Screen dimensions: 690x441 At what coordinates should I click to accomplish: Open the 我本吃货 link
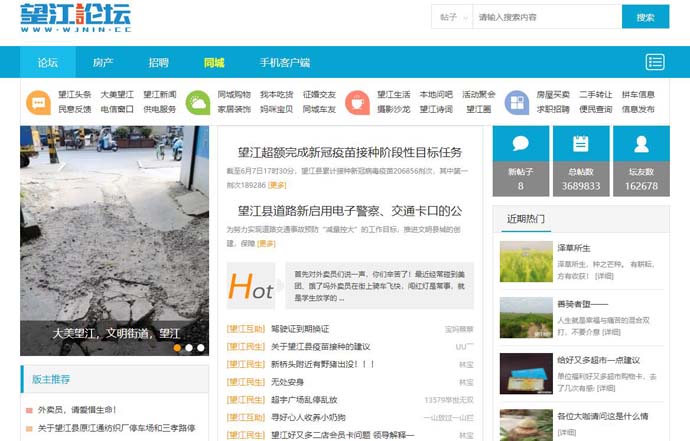277,94
